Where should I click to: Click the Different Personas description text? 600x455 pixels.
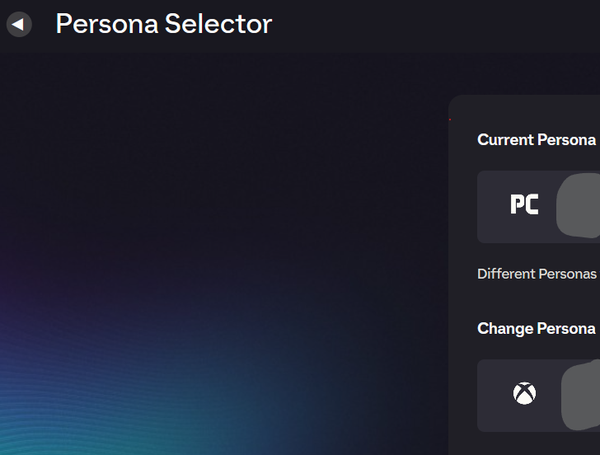[536, 274]
